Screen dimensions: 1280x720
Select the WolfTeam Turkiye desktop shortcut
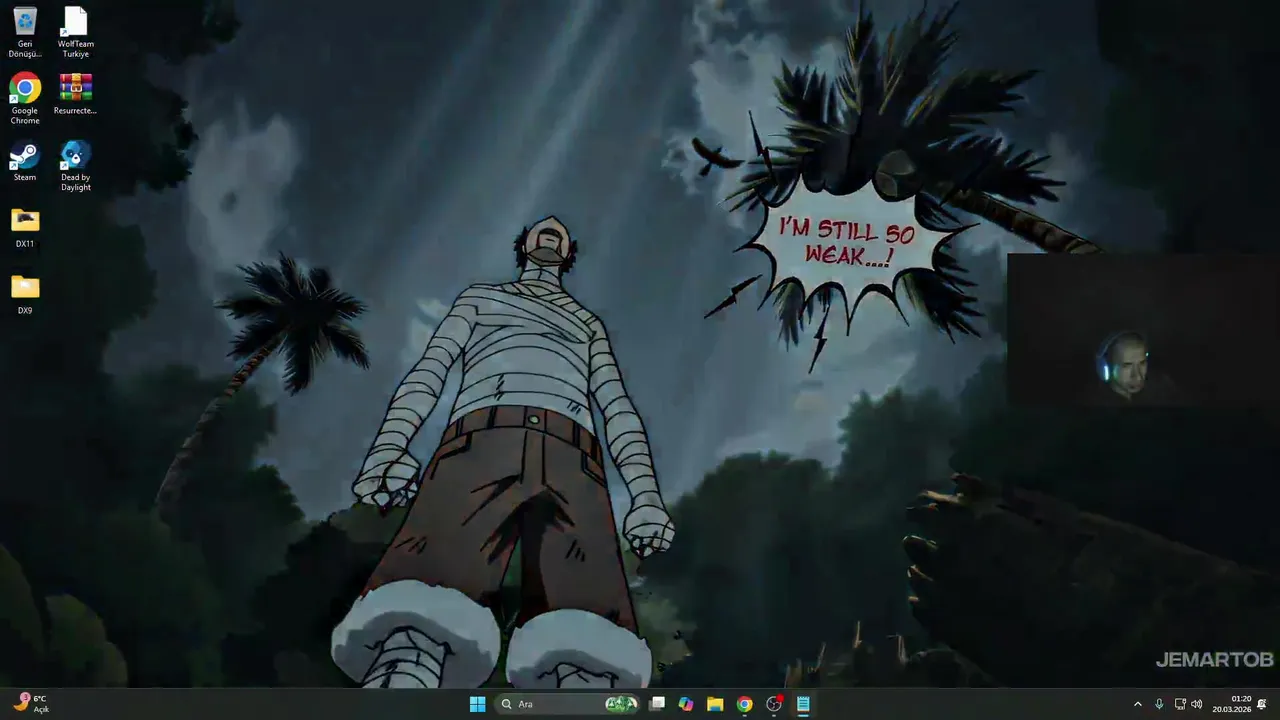click(x=76, y=32)
